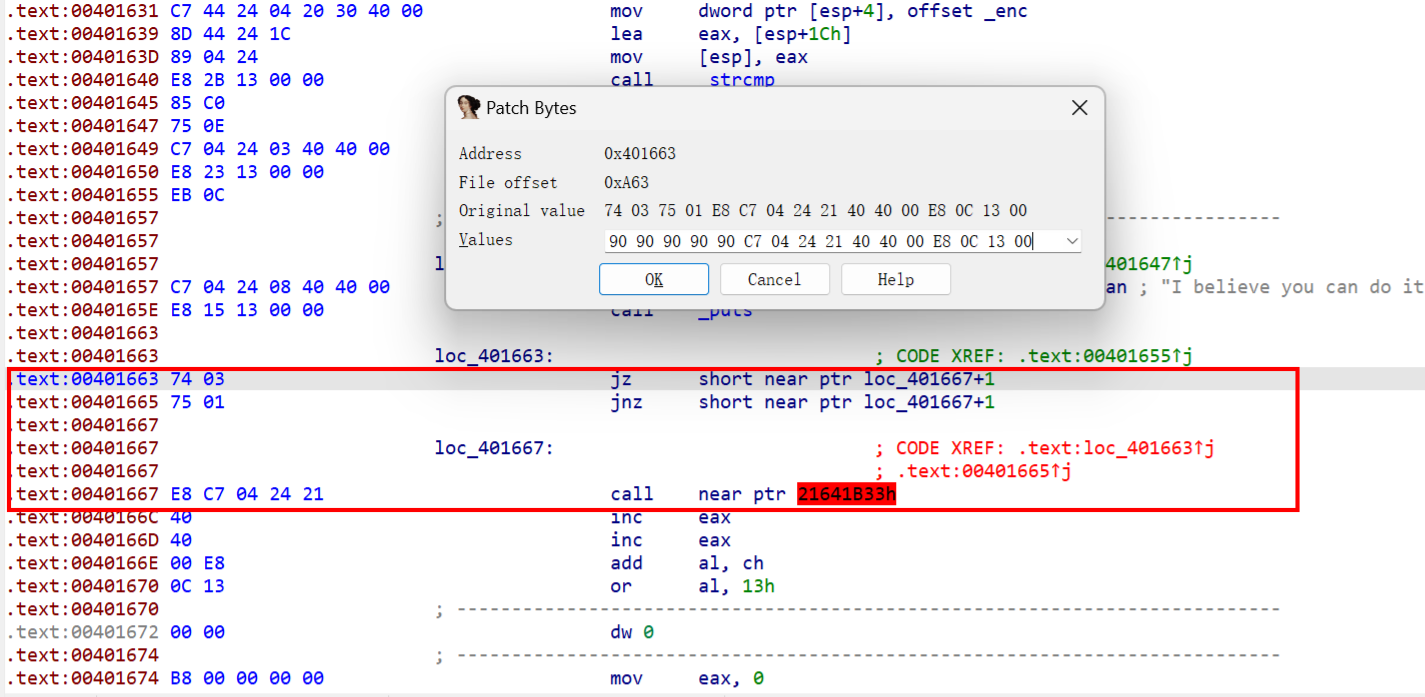The width and height of the screenshot is (1425, 697).
Task: Click the red highlighted 21641B33h call target
Action: [x=846, y=494]
